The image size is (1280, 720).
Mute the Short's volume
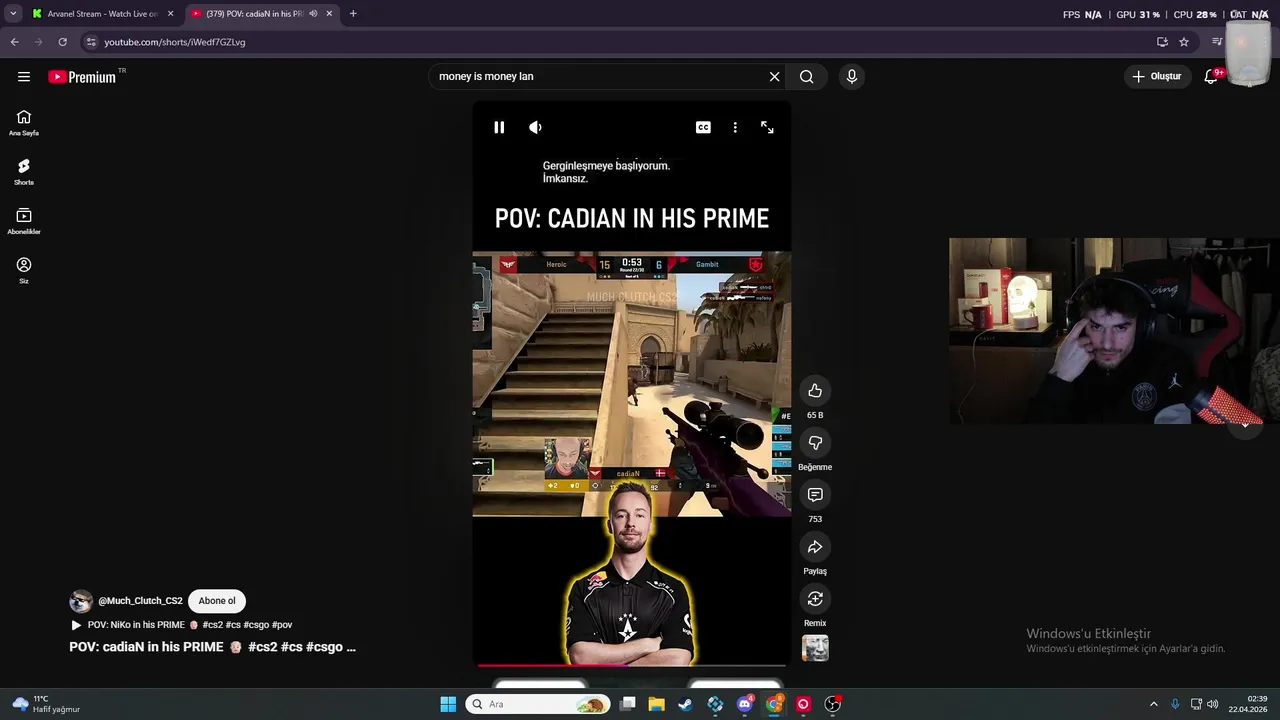tap(535, 127)
